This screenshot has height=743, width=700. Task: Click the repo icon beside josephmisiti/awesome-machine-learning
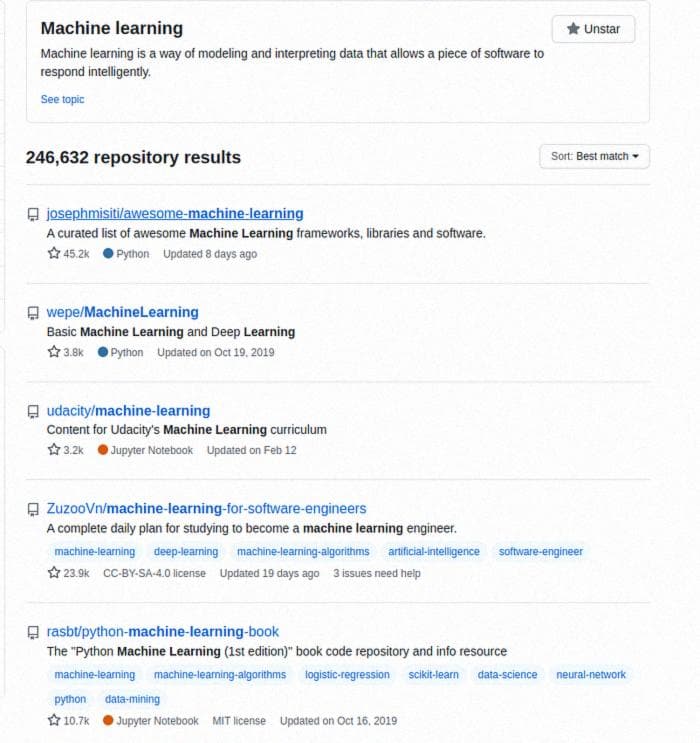pyautogui.click(x=33, y=215)
